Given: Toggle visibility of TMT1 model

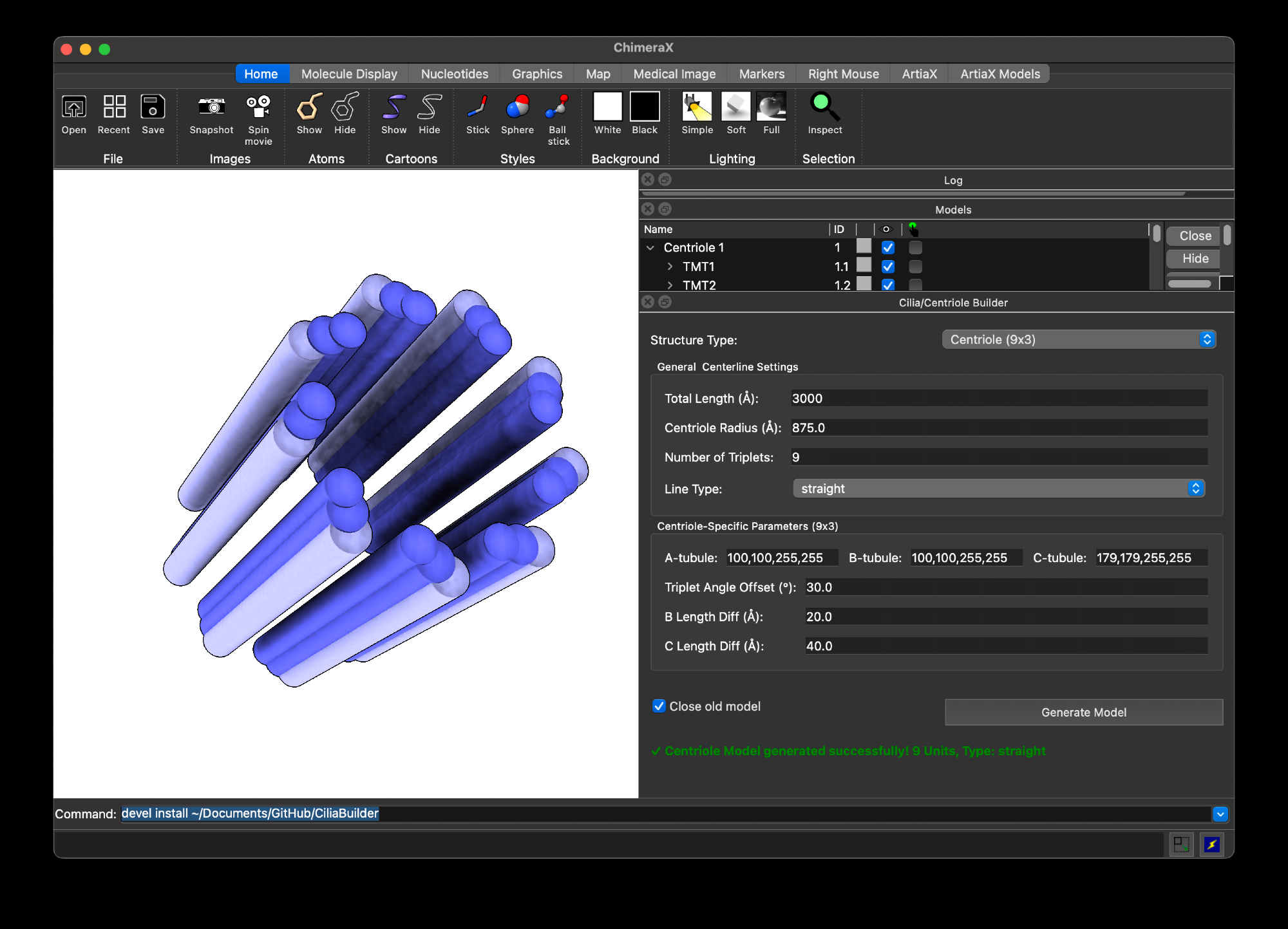Looking at the screenshot, I should pos(888,267).
